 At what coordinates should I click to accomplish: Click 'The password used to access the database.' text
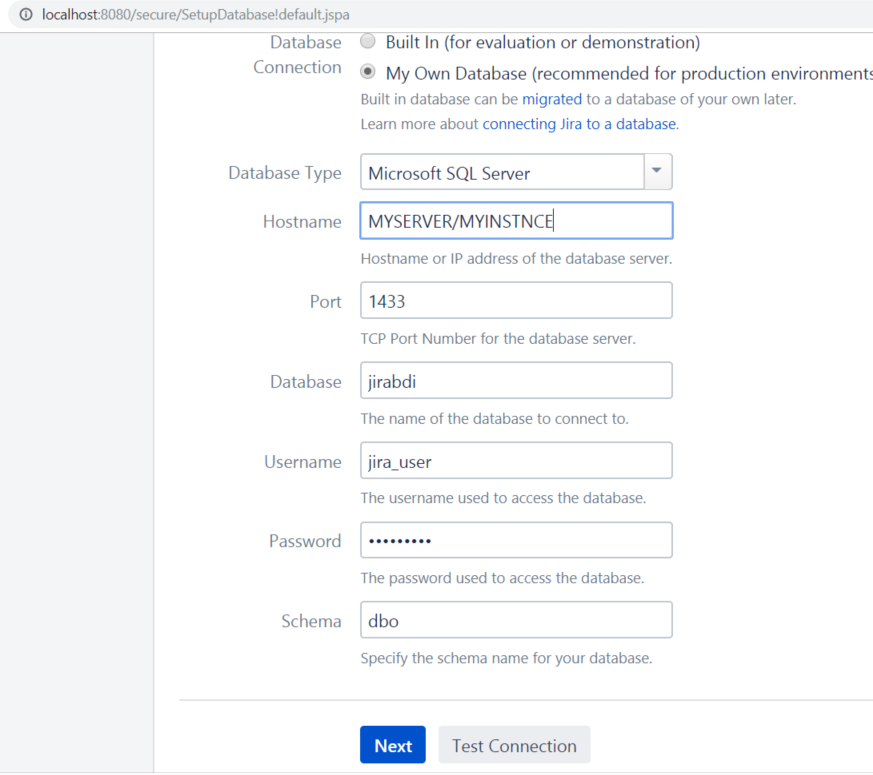coord(502,578)
